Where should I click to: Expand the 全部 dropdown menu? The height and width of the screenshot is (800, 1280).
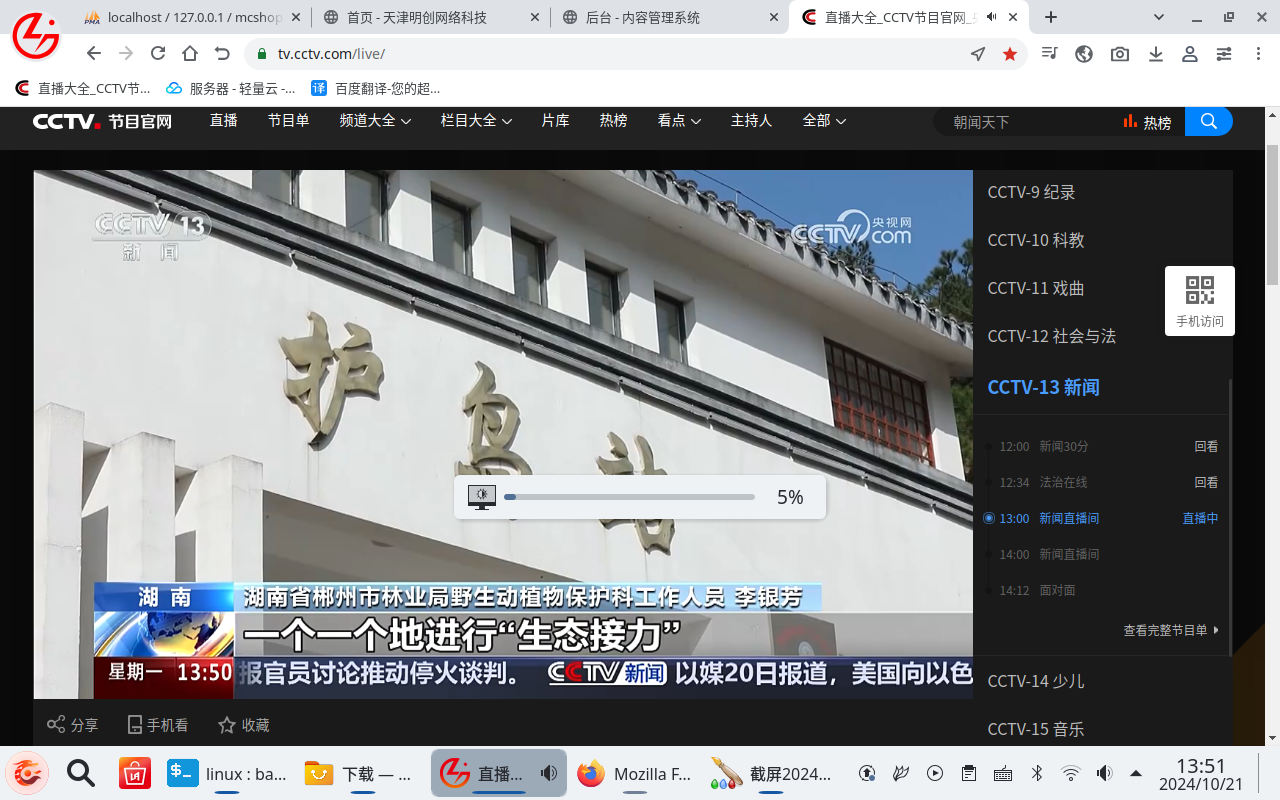824,121
